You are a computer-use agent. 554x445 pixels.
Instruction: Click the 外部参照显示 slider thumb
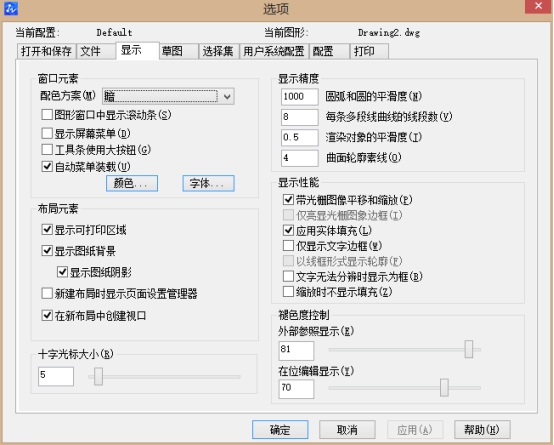(469, 349)
